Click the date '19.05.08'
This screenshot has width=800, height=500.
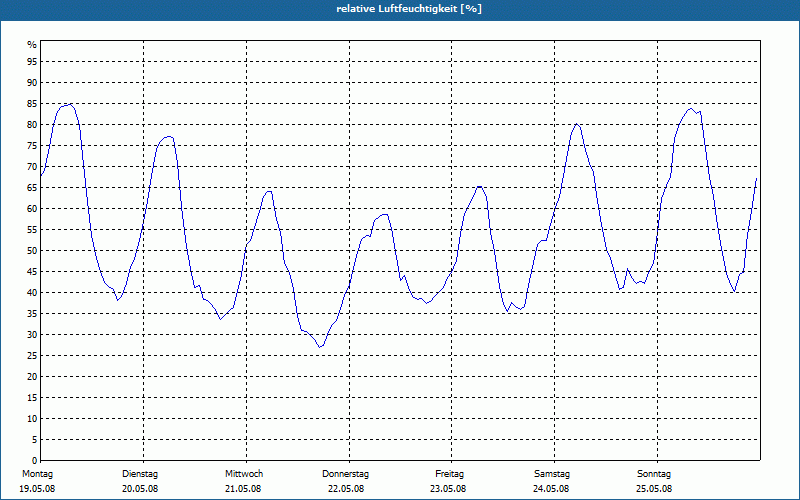(x=37, y=489)
